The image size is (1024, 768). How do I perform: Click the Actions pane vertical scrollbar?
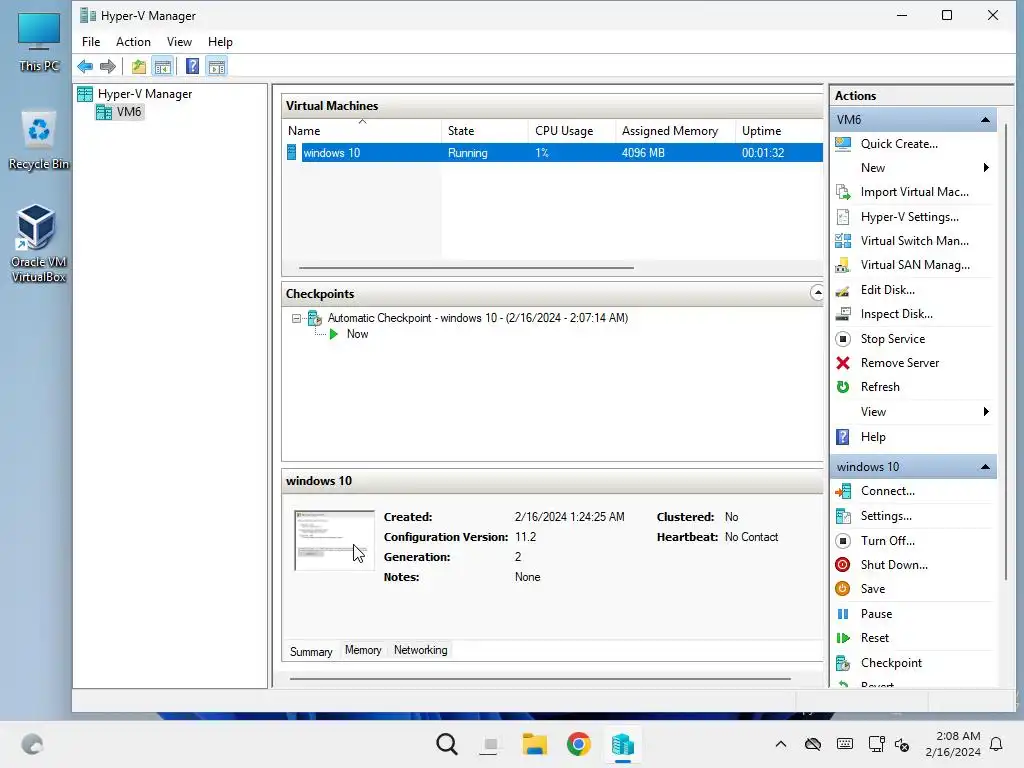(x=1005, y=353)
